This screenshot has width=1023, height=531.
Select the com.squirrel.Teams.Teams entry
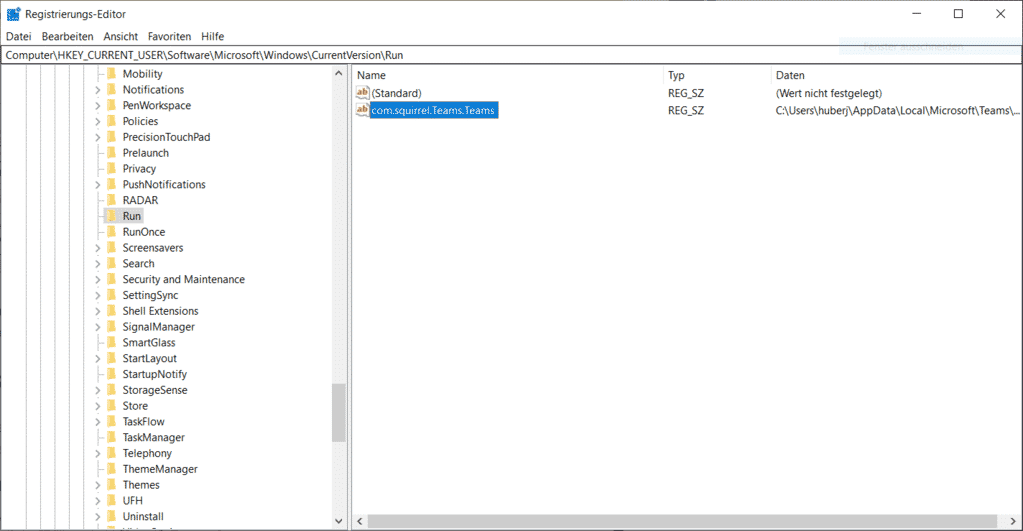433,110
